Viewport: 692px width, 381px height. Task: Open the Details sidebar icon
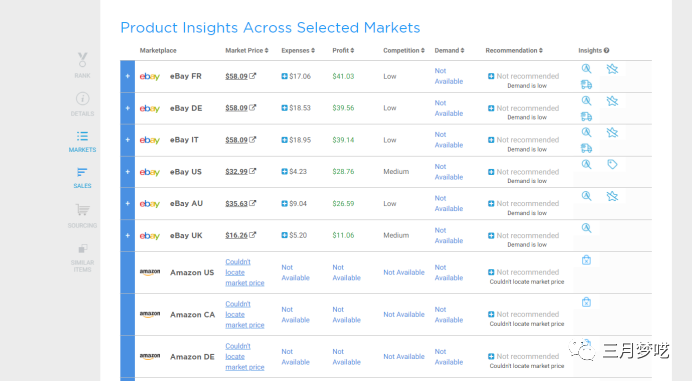tap(82, 104)
